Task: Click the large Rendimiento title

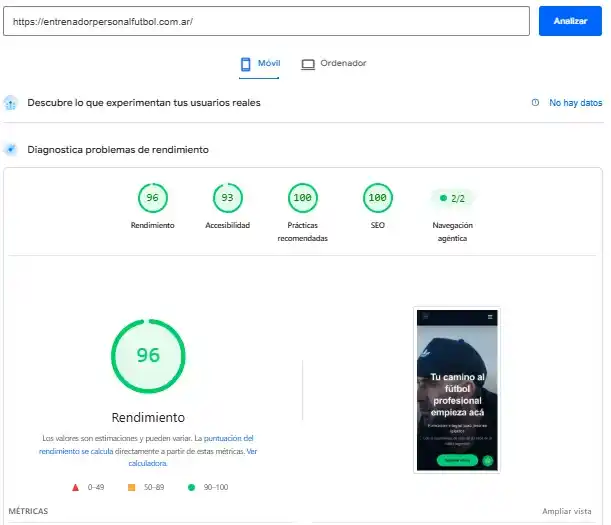Action: point(148,417)
